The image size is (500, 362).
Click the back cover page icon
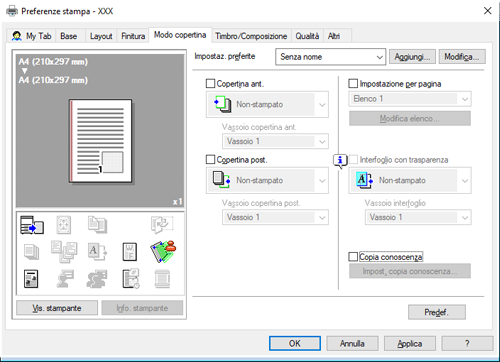click(x=221, y=180)
